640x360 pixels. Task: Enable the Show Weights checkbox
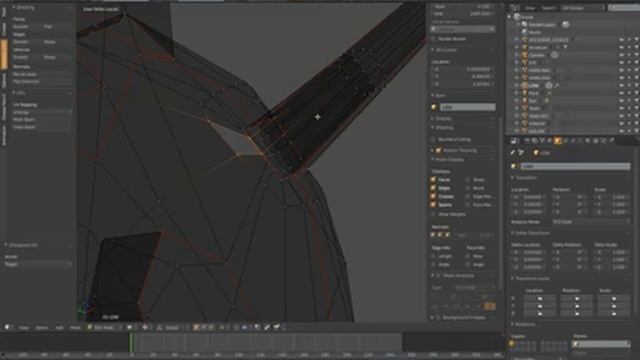433,214
